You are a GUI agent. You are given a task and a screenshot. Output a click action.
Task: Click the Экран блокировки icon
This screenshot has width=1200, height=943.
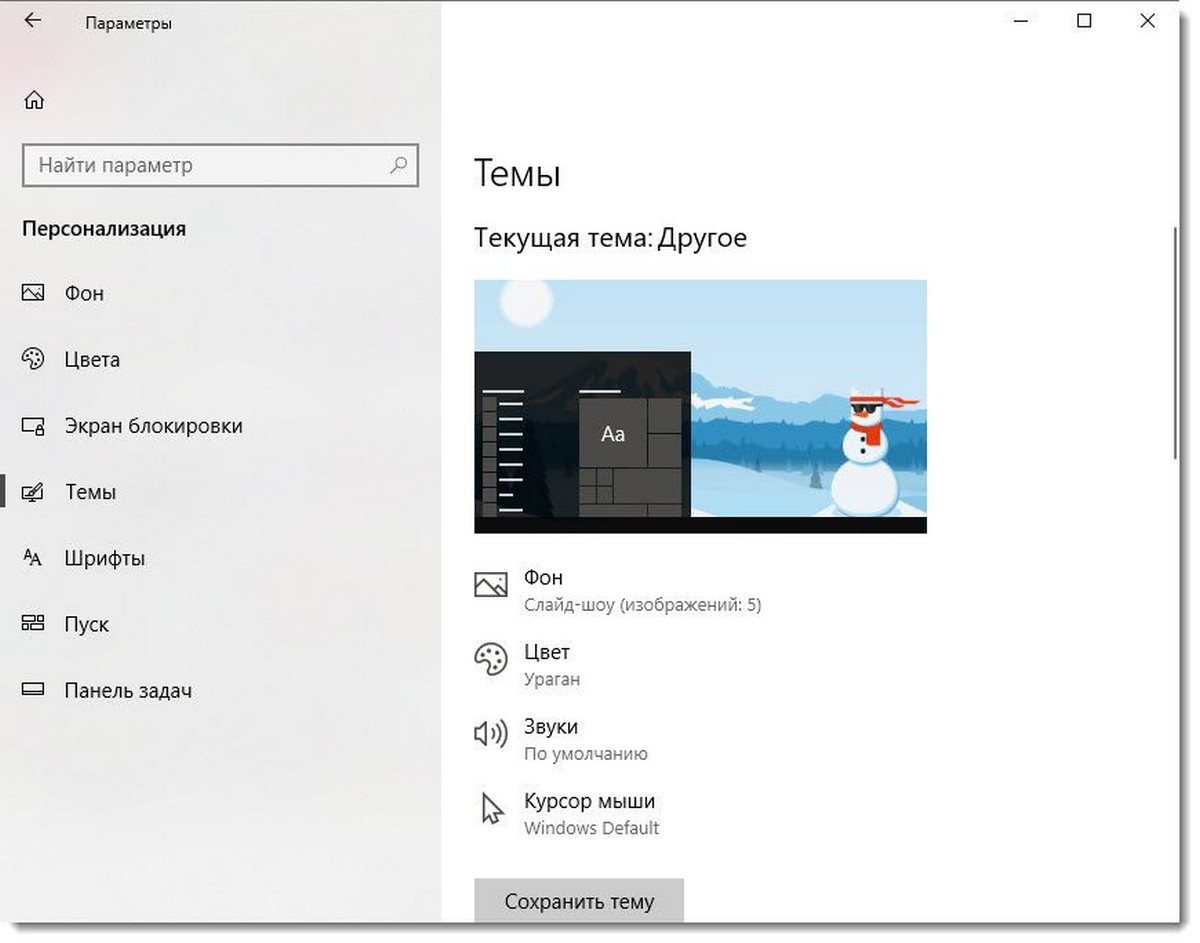coord(33,426)
